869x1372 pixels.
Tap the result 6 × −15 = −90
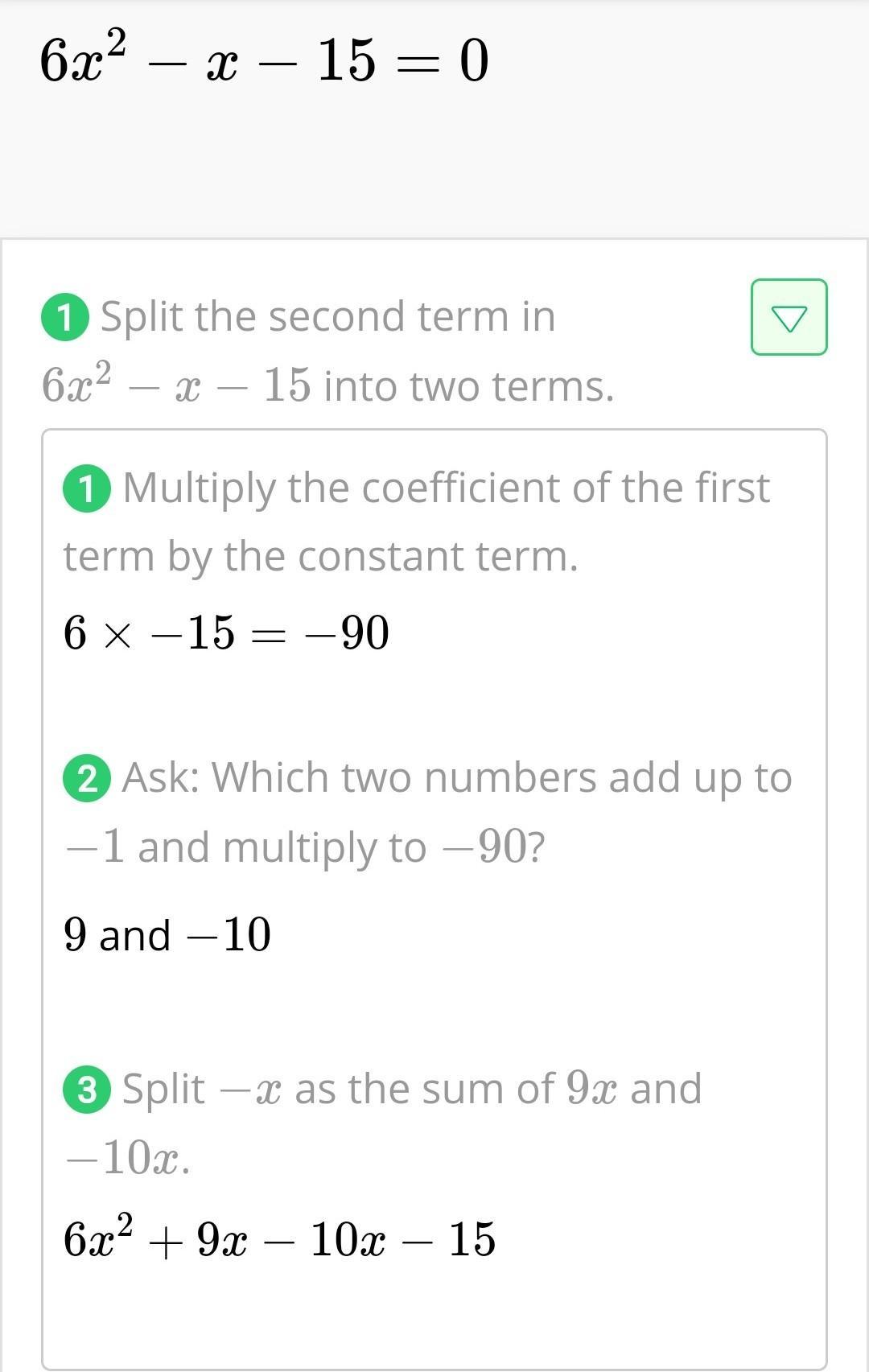(226, 632)
